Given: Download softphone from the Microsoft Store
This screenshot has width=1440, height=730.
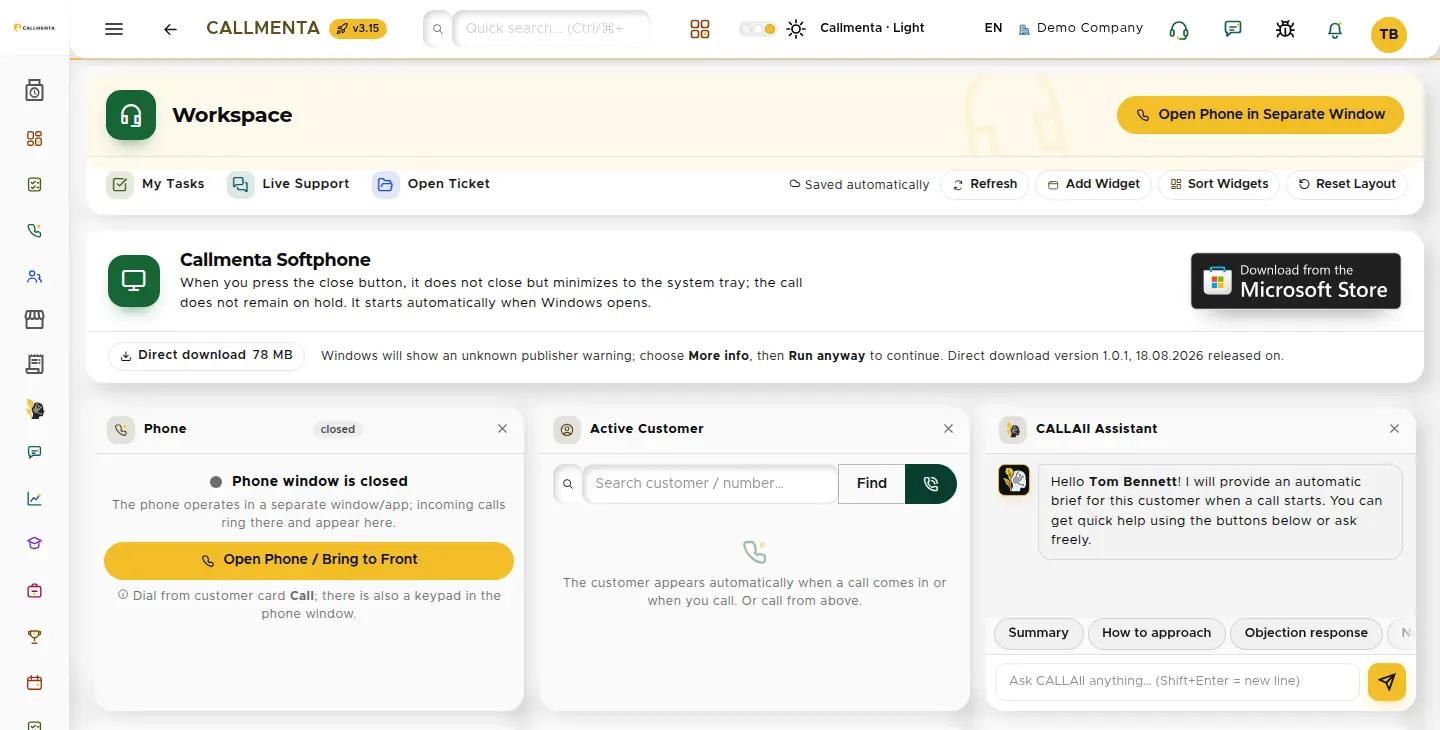Looking at the screenshot, I should click(1296, 281).
